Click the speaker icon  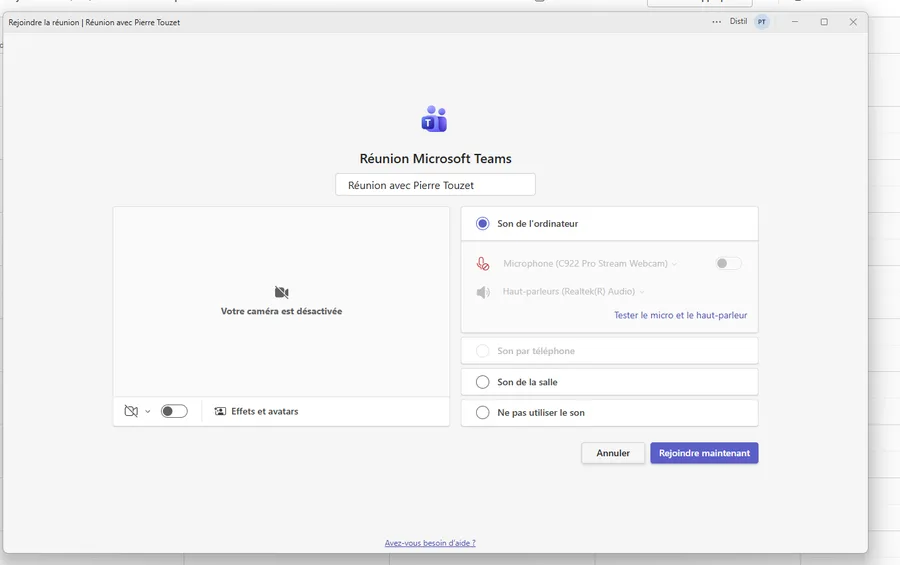pyautogui.click(x=483, y=292)
